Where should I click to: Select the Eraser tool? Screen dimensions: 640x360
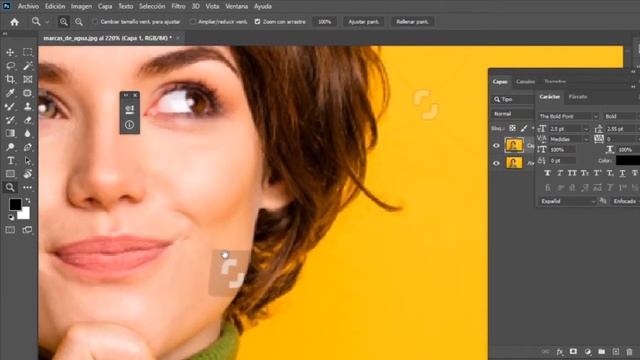point(27,120)
